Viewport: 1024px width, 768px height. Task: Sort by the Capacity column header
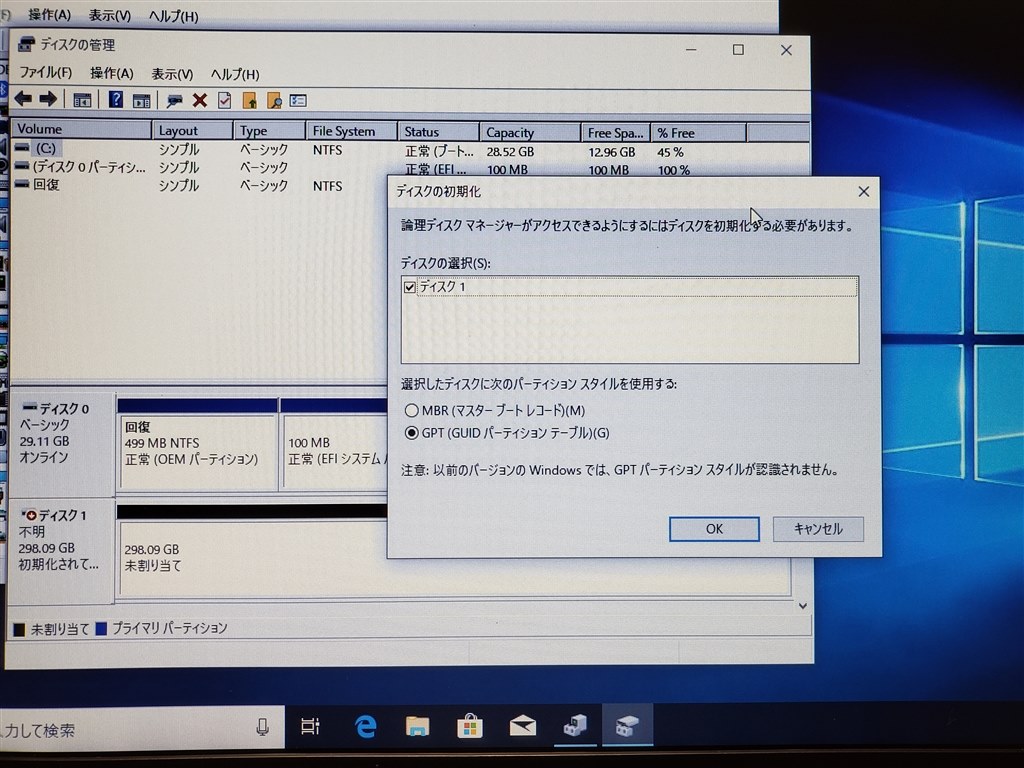pos(530,133)
